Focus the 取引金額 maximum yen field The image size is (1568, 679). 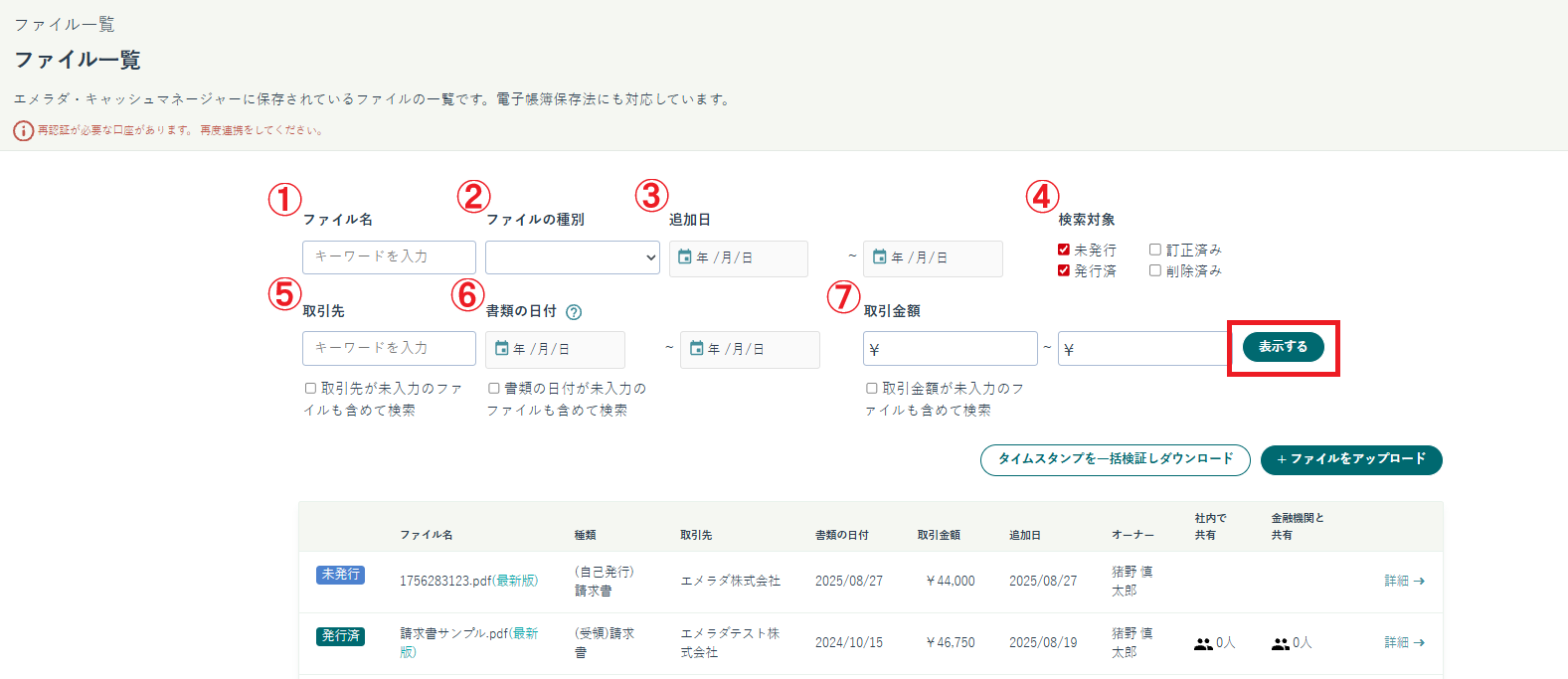tap(1144, 349)
